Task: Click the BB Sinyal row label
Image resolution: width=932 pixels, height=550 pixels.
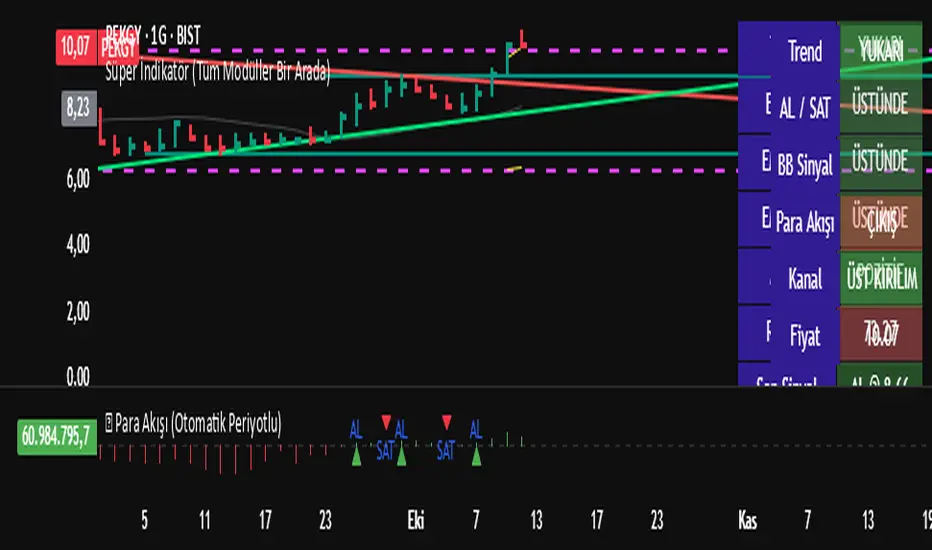Action: pyautogui.click(x=805, y=165)
